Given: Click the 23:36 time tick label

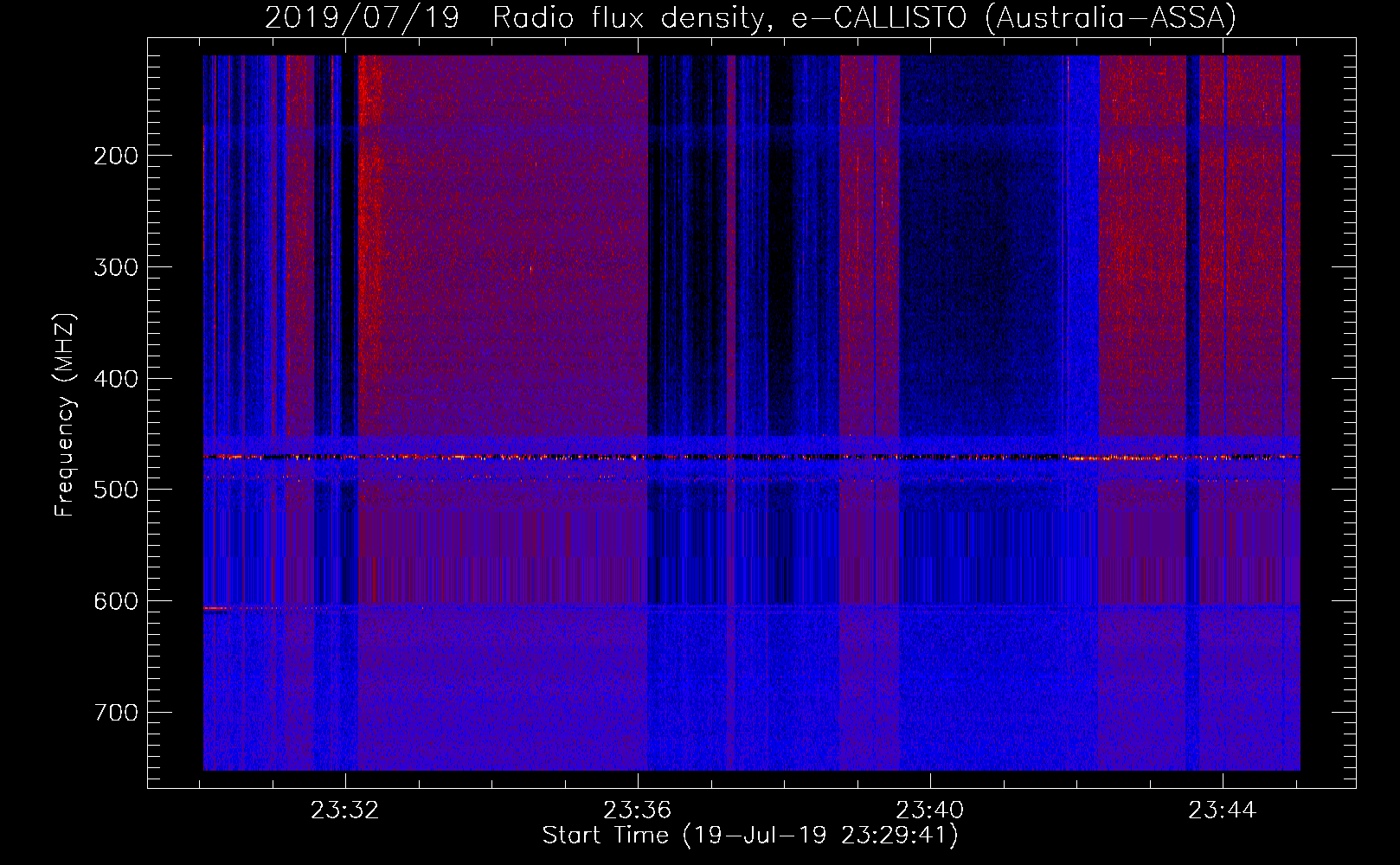Looking at the screenshot, I should coord(638,811).
